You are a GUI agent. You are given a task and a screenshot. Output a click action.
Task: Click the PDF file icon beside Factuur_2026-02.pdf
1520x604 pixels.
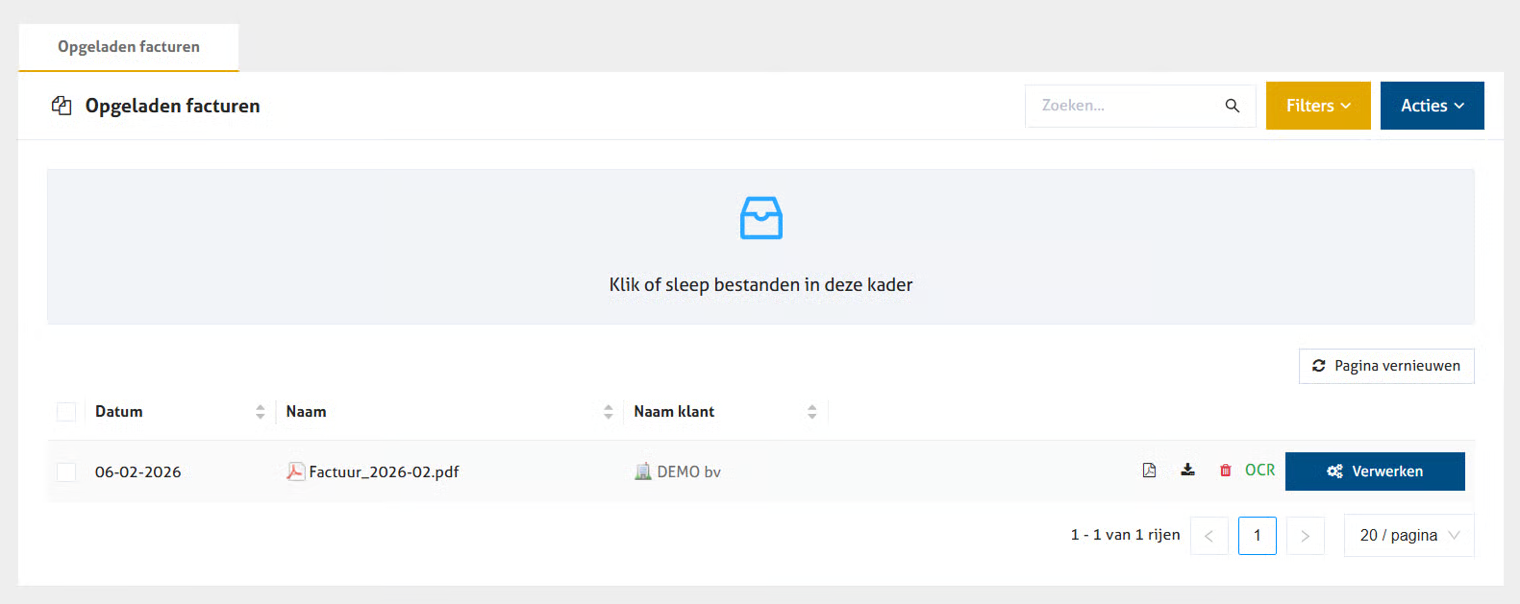pos(296,472)
